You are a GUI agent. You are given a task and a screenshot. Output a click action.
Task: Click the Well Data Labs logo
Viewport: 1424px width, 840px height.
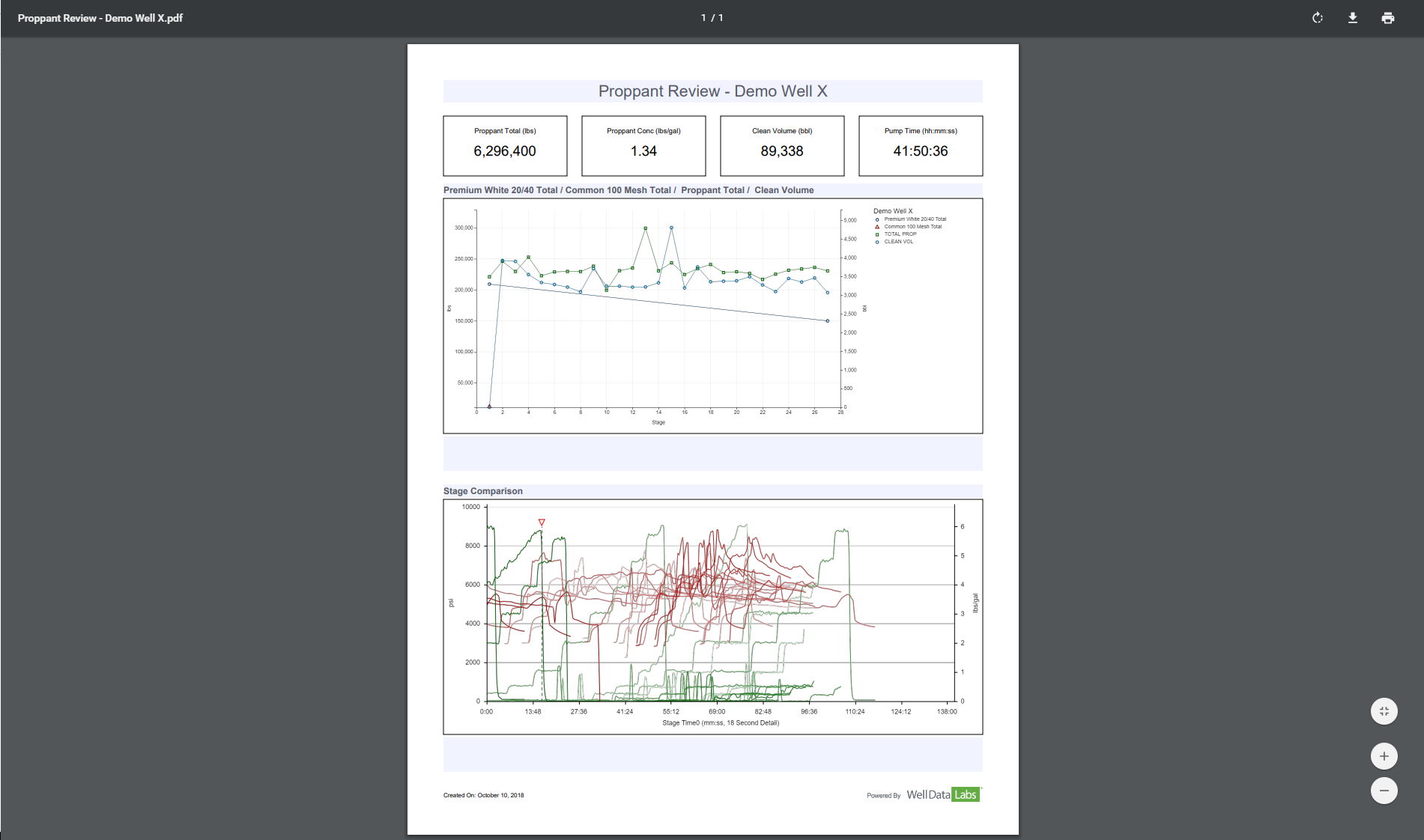pos(943,794)
